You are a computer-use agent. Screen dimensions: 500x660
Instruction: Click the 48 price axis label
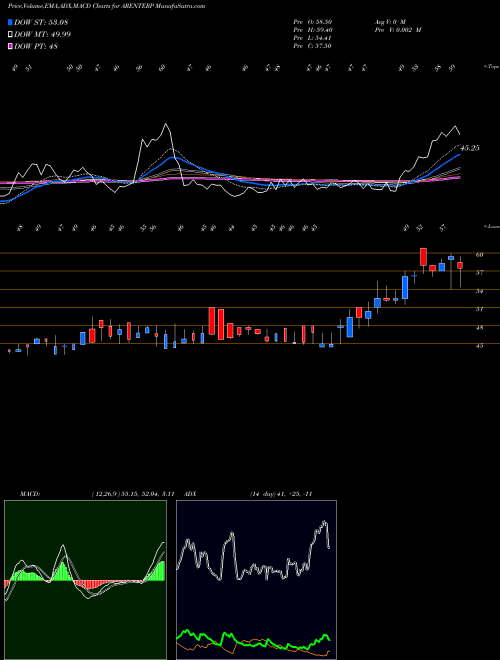tap(479, 327)
